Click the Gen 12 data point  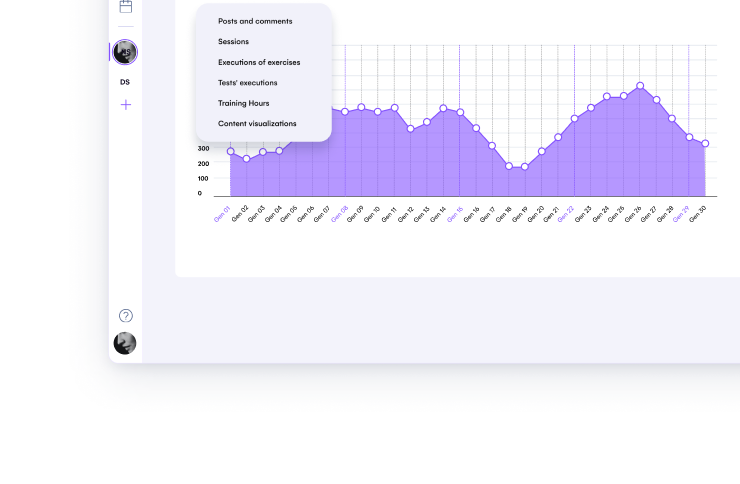[x=411, y=129]
